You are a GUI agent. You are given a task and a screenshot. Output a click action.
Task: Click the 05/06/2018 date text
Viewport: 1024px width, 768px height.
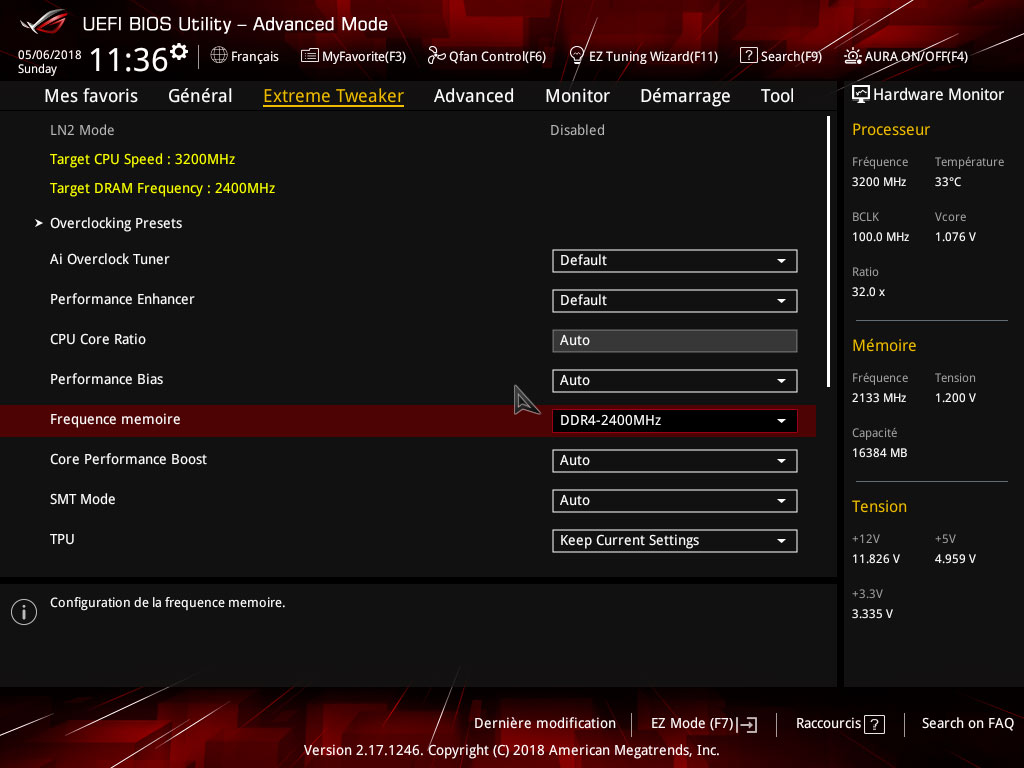(x=50, y=55)
